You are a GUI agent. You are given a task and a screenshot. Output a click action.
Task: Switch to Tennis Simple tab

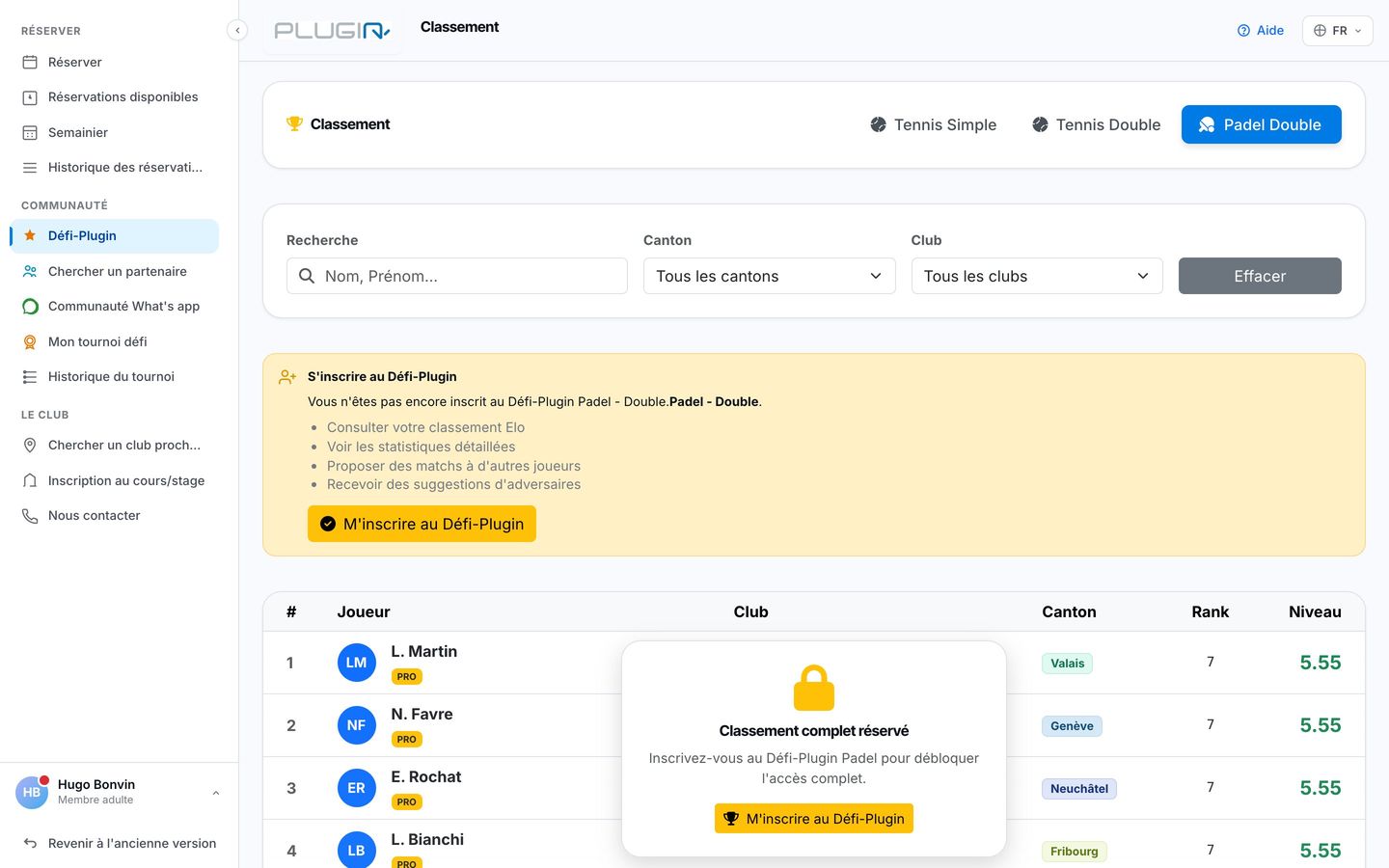pos(933,124)
